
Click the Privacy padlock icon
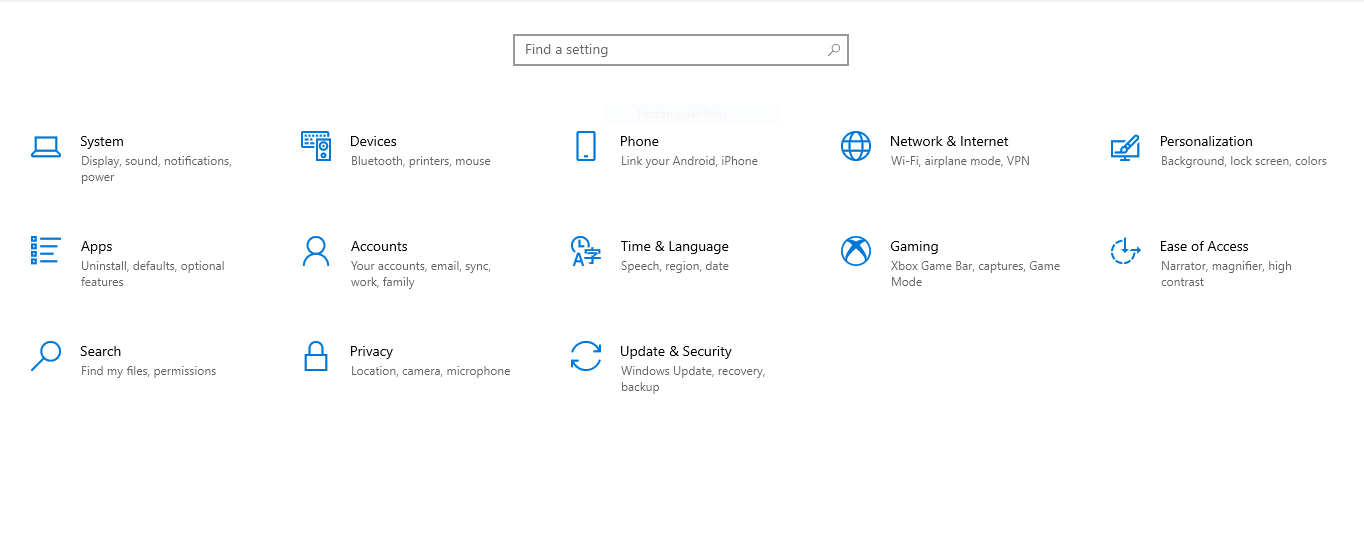tap(316, 356)
